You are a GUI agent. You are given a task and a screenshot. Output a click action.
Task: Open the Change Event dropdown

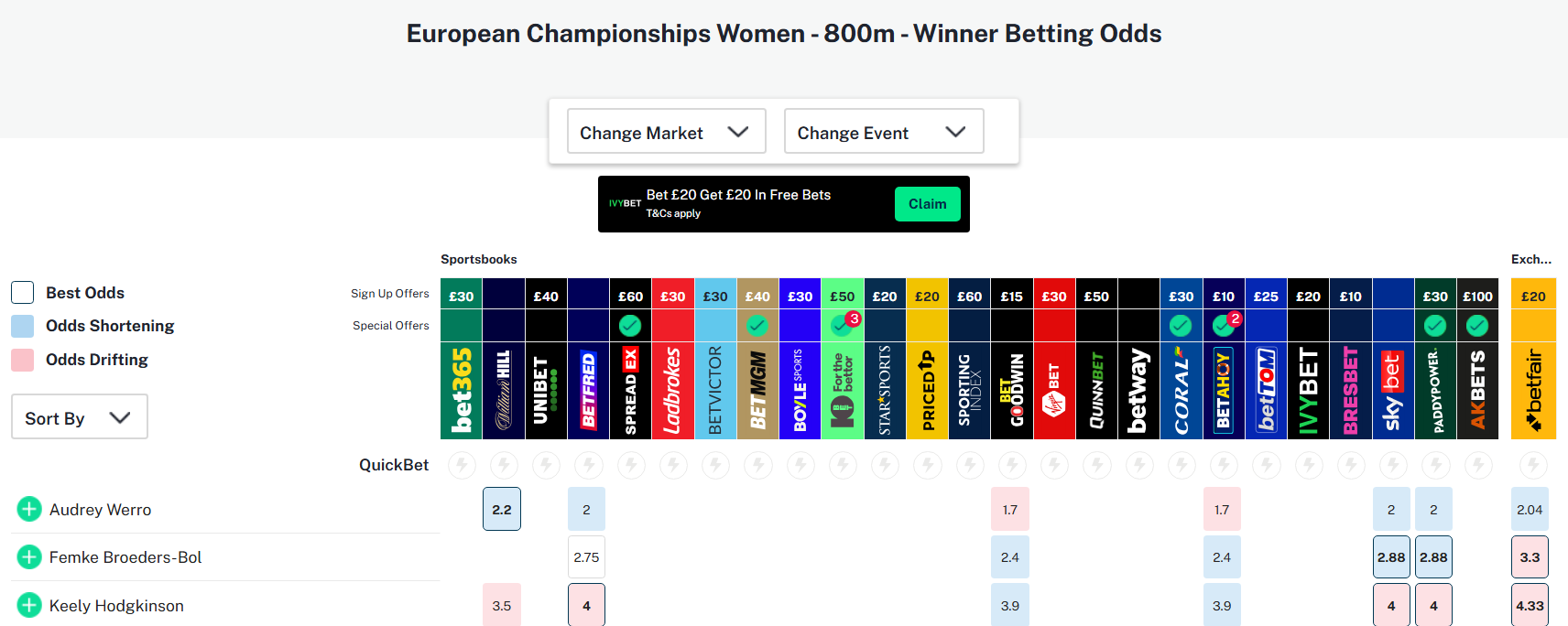[x=884, y=132]
